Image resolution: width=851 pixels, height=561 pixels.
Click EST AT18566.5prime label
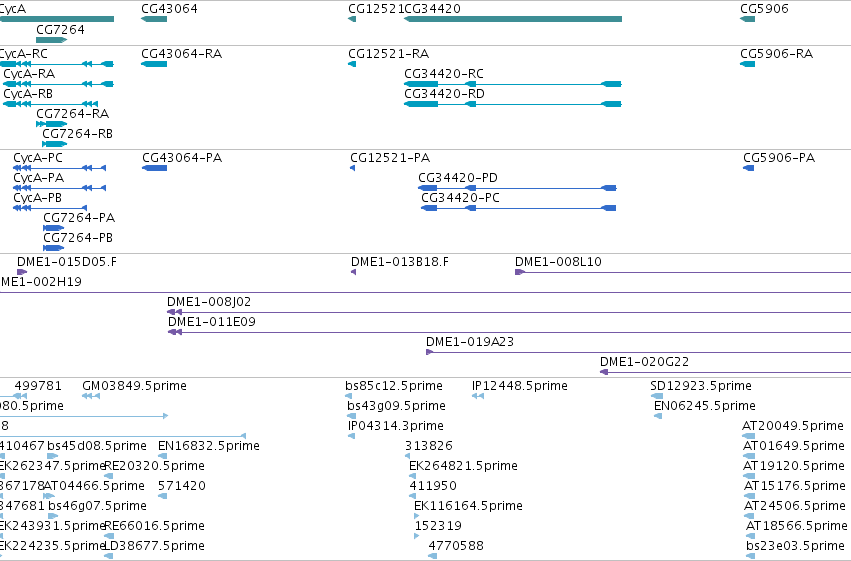coord(797,526)
